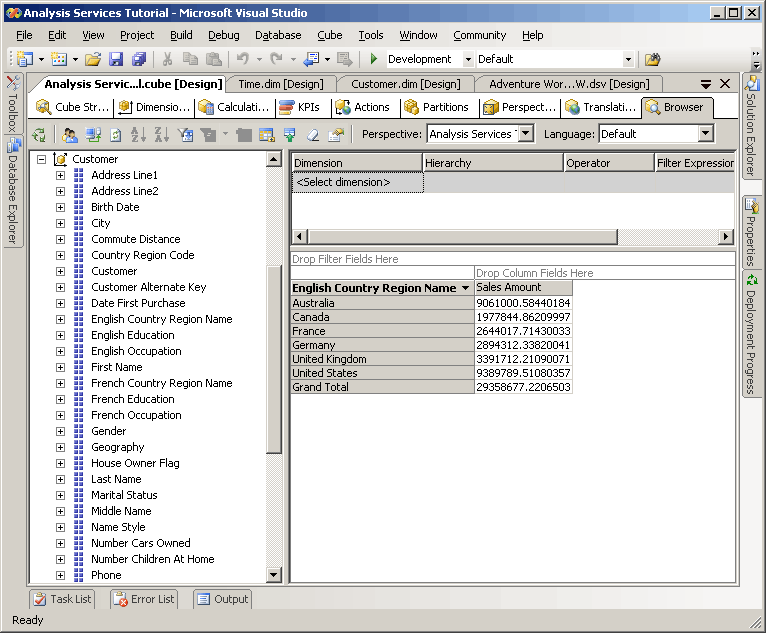Open the Cube menu
Viewport: 766px width, 633px height.
pyautogui.click(x=329, y=35)
